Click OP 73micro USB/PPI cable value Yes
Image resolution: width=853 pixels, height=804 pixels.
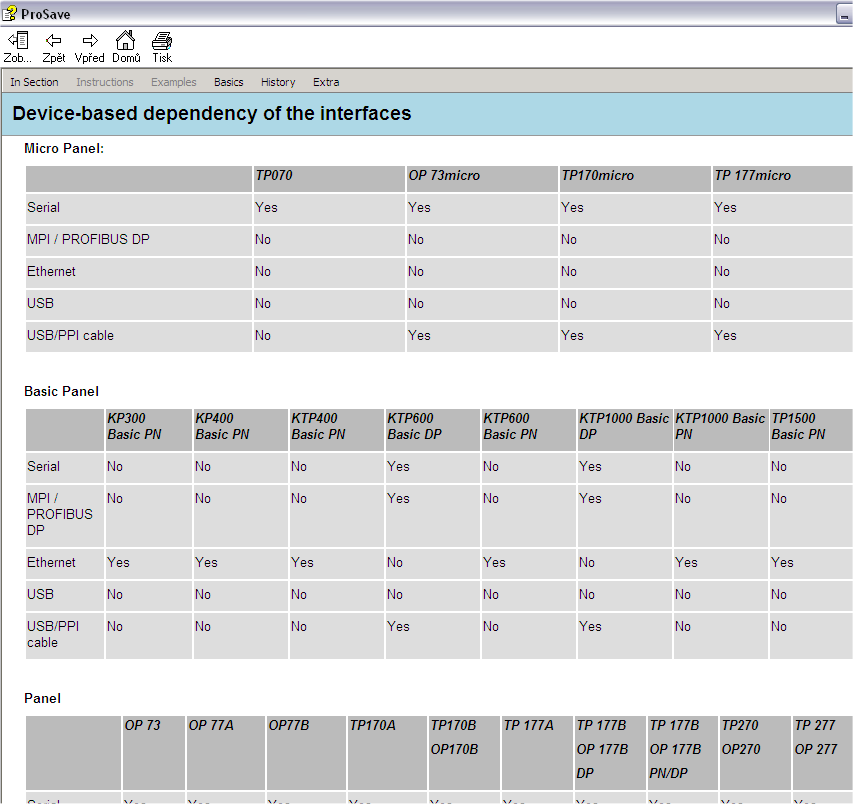pos(419,336)
